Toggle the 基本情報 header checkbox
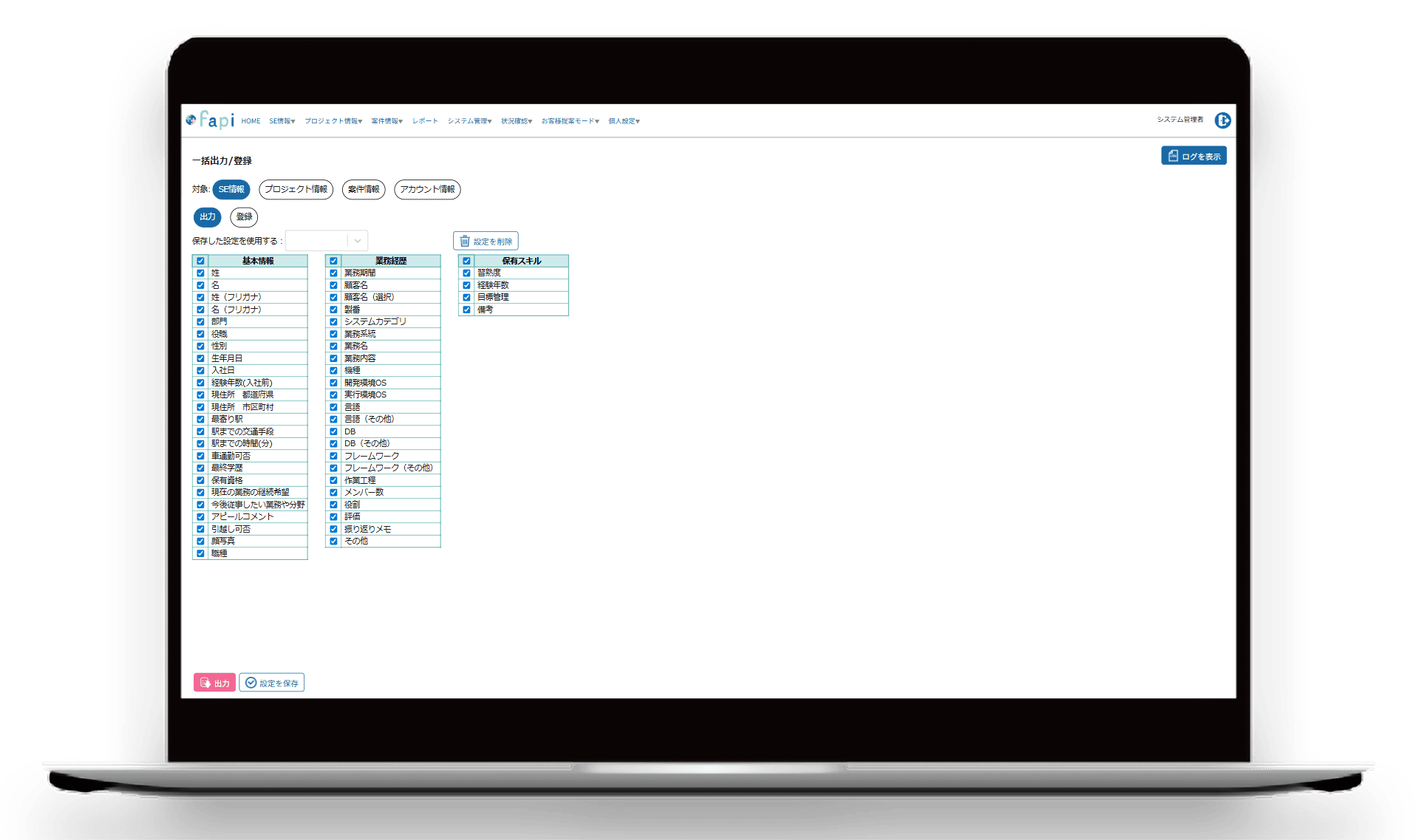1419x840 pixels. coord(200,261)
